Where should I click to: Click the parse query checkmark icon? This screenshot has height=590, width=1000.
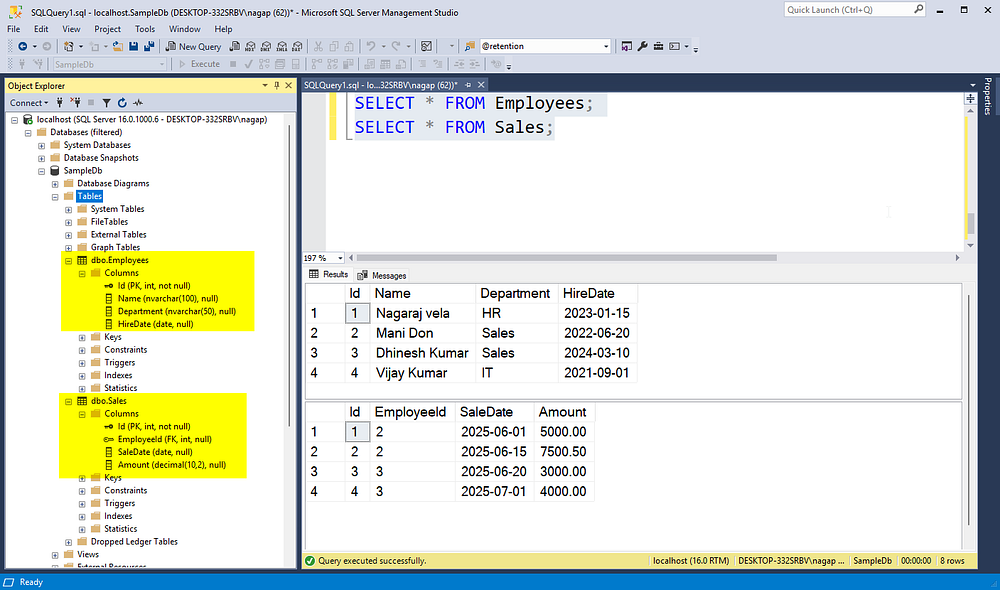pos(247,63)
